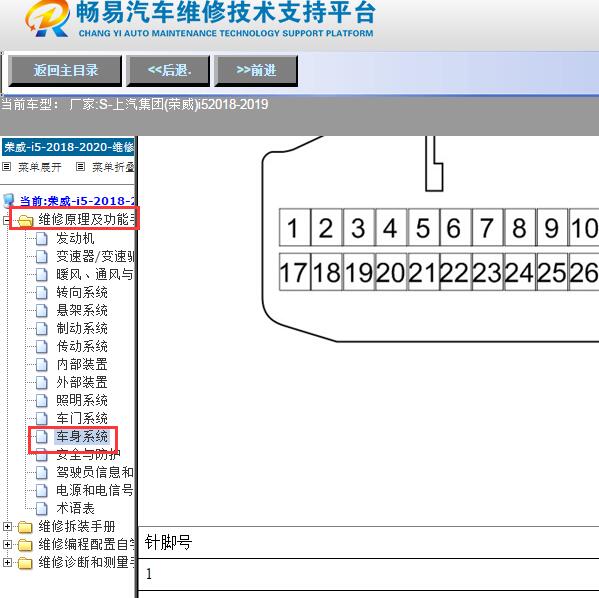The width and height of the screenshot is (599, 598).
Task: Click the 返回主目录 button
Action: [65, 71]
